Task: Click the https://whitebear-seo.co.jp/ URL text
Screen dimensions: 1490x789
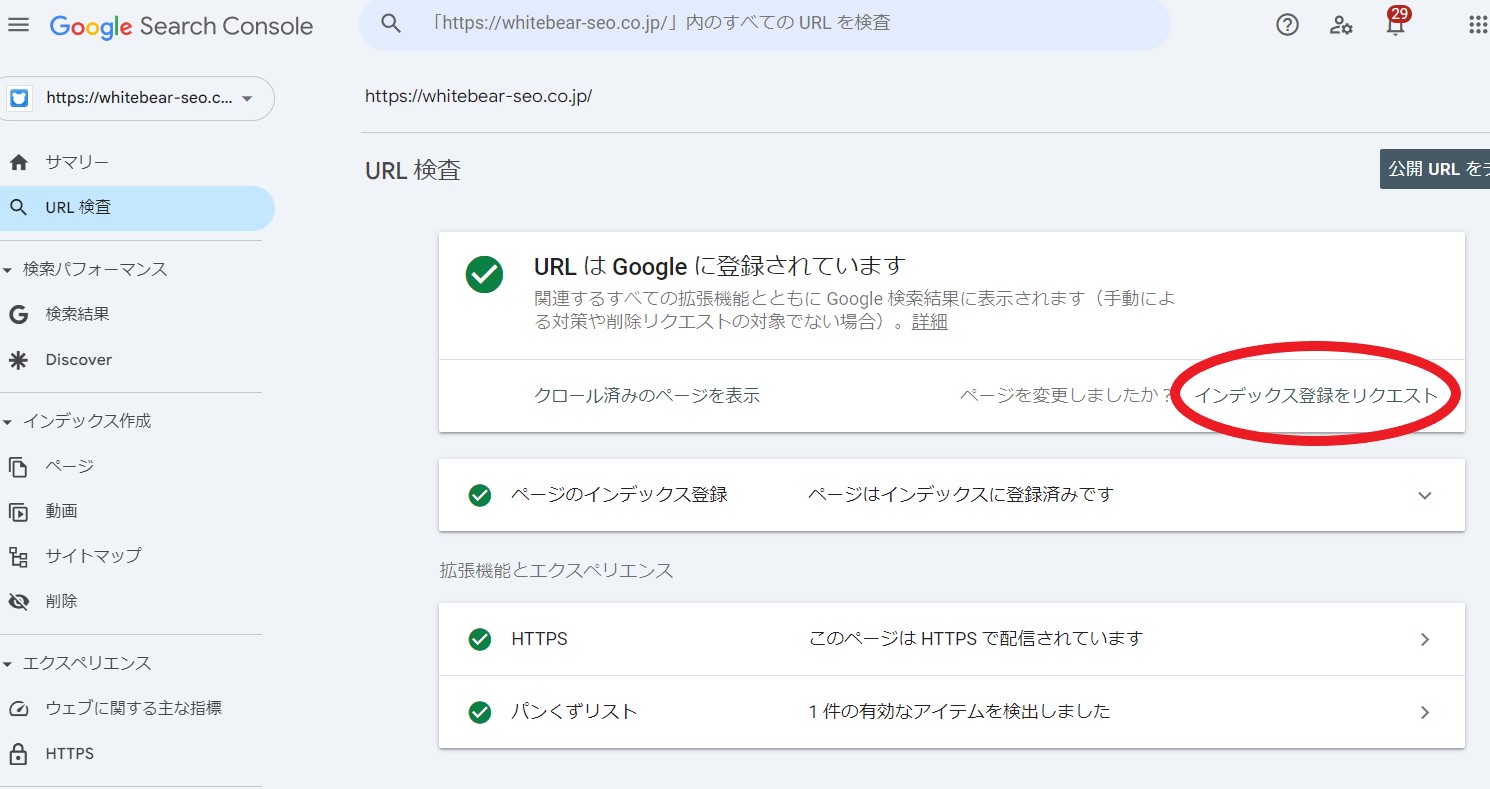Action: coord(478,97)
